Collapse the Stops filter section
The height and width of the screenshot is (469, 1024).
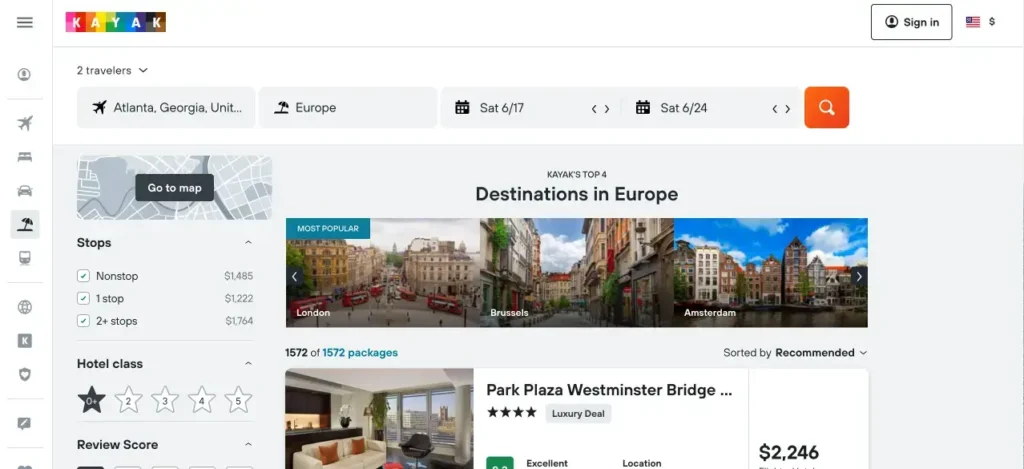pos(248,242)
